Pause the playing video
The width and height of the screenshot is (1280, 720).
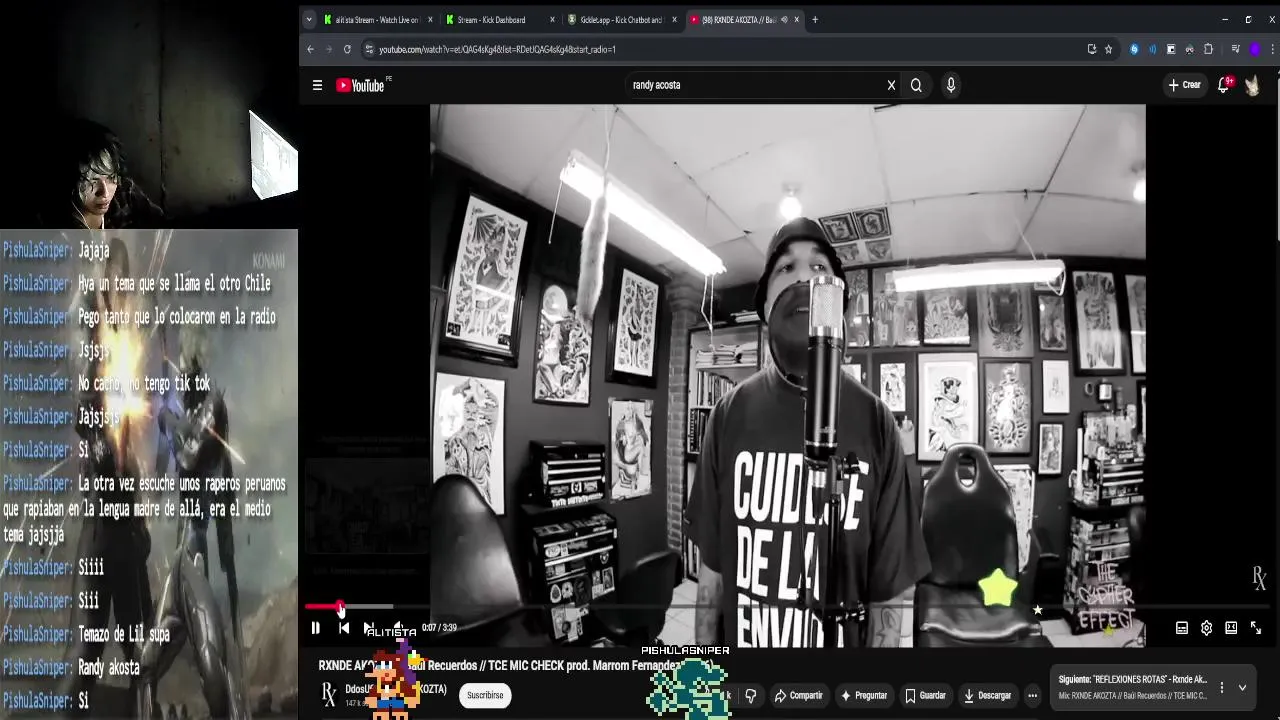tap(315, 628)
